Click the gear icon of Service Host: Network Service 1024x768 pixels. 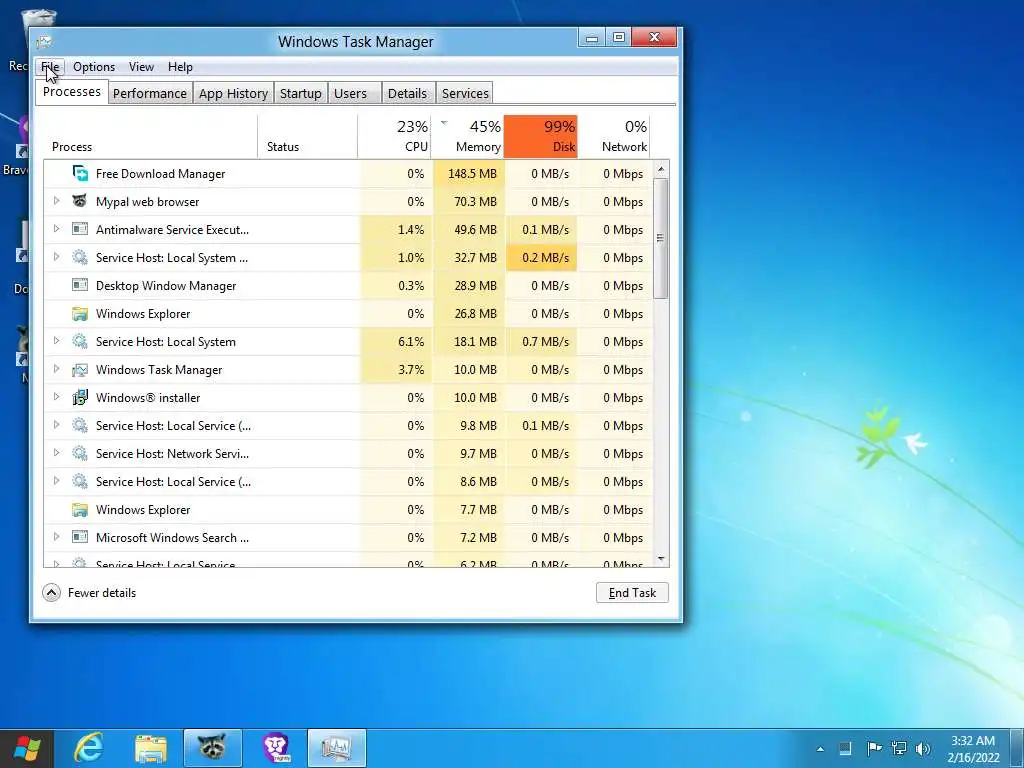point(80,453)
